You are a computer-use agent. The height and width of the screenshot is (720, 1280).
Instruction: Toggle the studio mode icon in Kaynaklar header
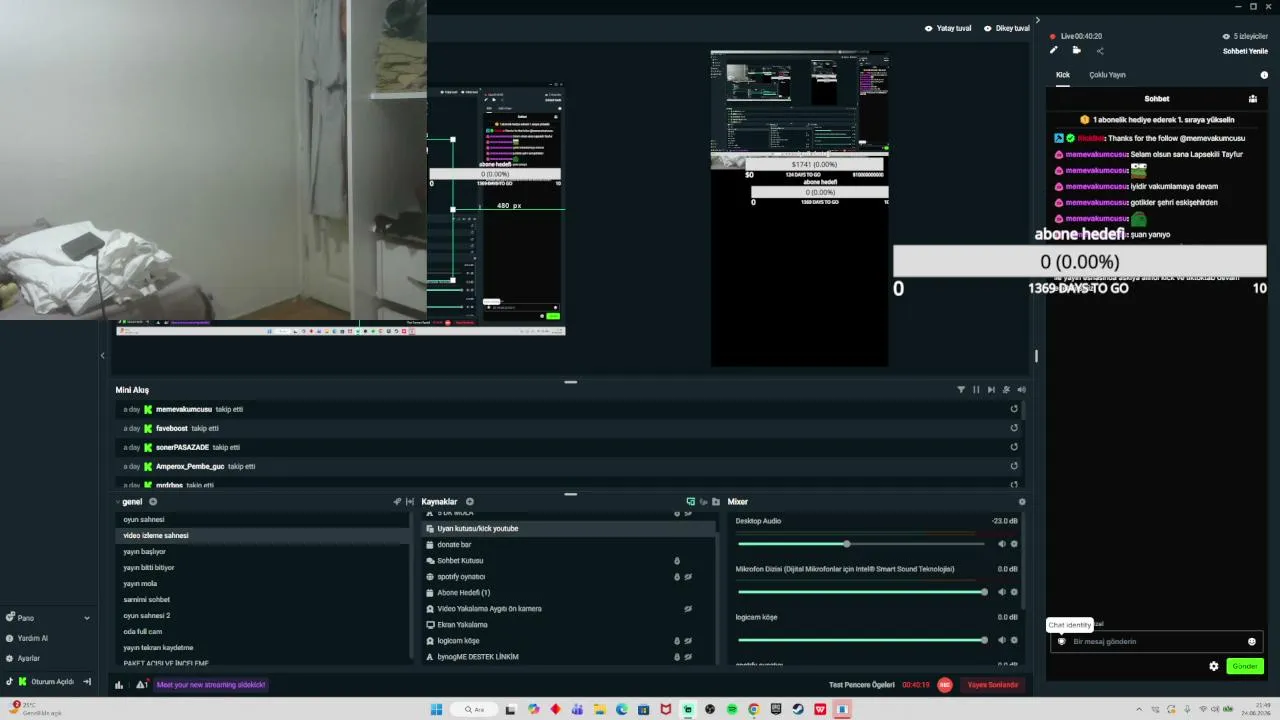pyautogui.click(x=690, y=502)
